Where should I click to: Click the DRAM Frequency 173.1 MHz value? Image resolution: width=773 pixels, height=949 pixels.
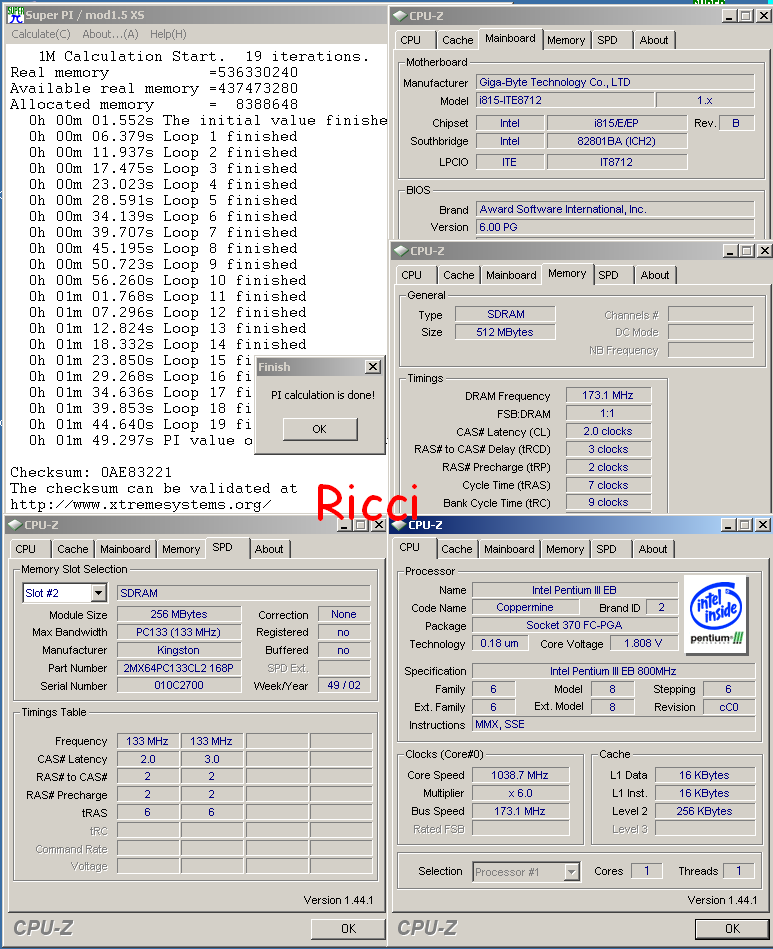point(608,395)
